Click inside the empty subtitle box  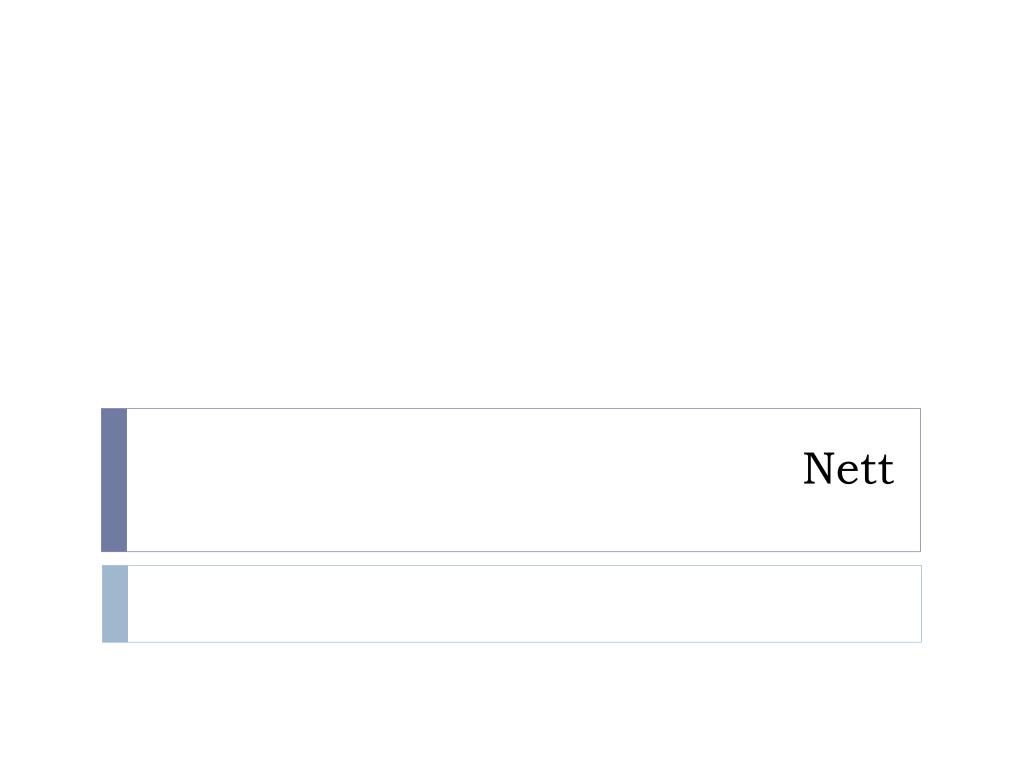524,604
